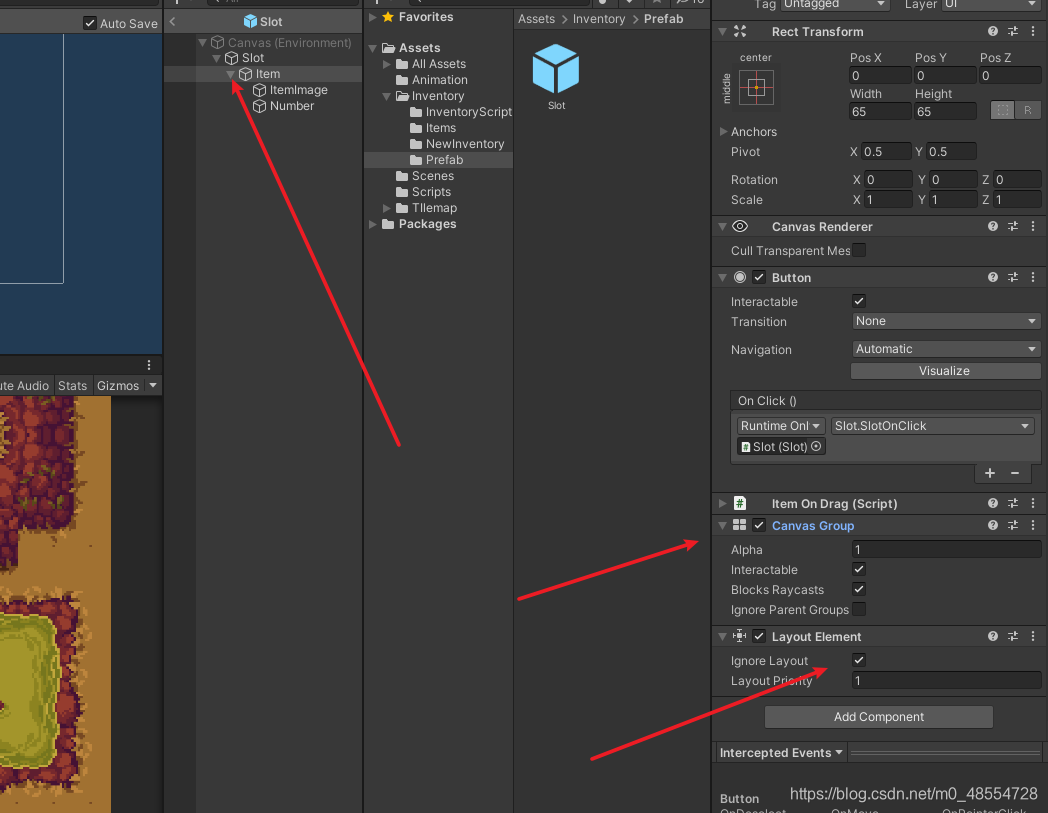The width and height of the screenshot is (1048, 813).
Task: Expand the Packages folder
Action: [x=373, y=224]
